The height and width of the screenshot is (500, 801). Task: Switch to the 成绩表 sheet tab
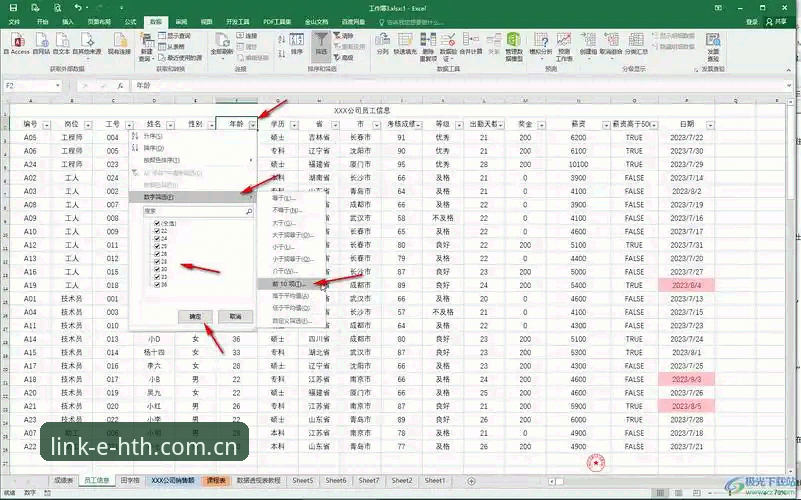point(63,481)
